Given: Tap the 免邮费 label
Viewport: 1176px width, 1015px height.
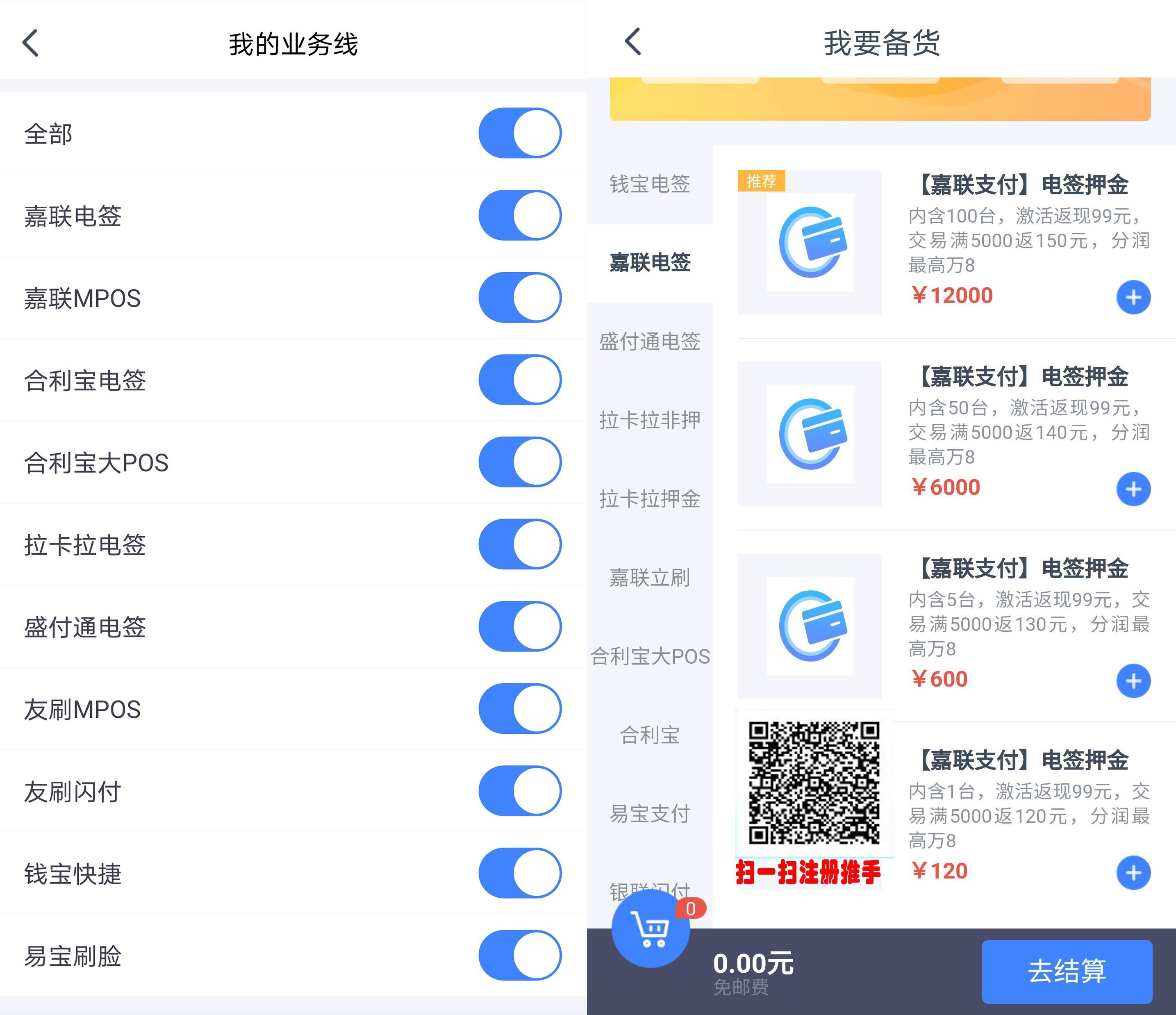Looking at the screenshot, I should 741,987.
